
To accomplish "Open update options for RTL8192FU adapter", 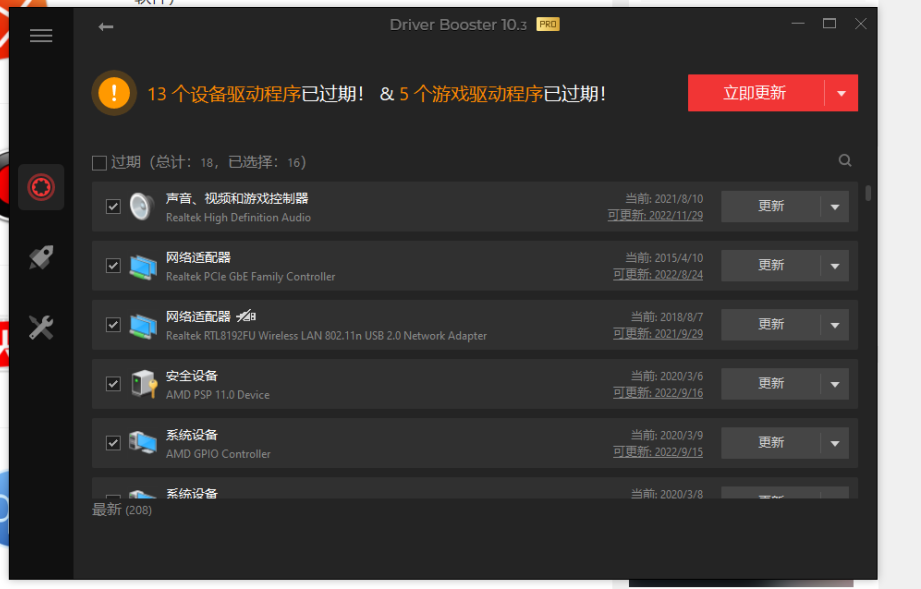I will coord(835,325).
